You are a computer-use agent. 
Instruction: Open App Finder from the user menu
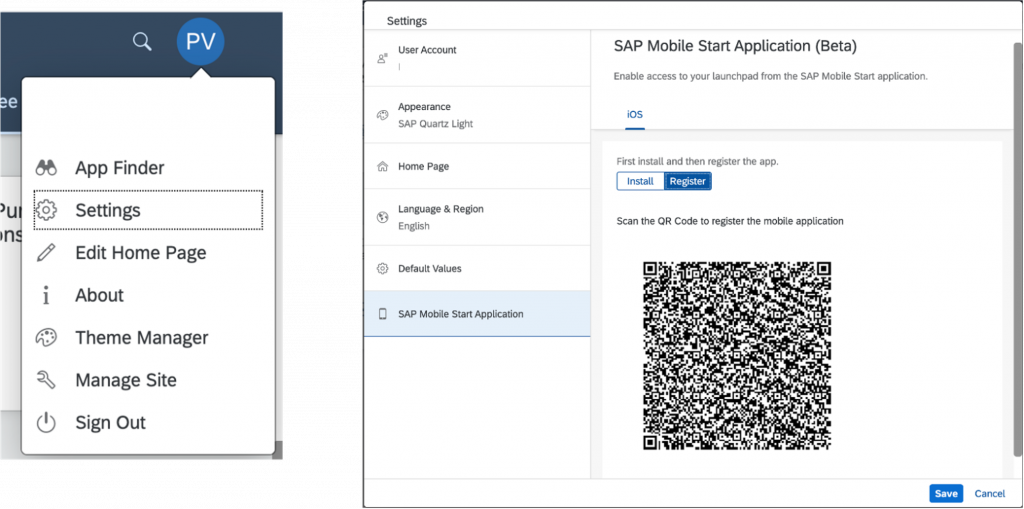point(148,168)
